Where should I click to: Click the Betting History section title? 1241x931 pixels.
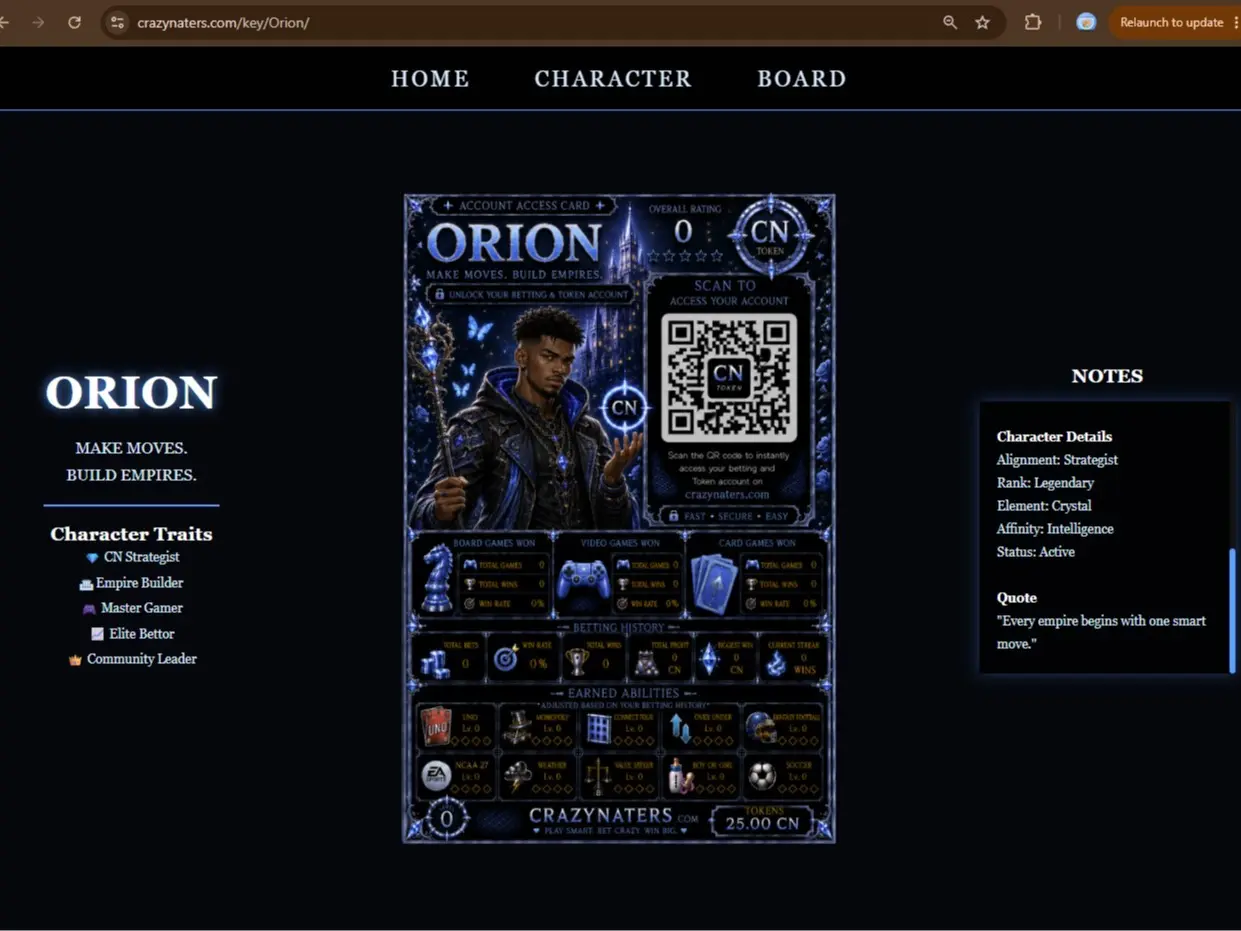tap(618, 627)
